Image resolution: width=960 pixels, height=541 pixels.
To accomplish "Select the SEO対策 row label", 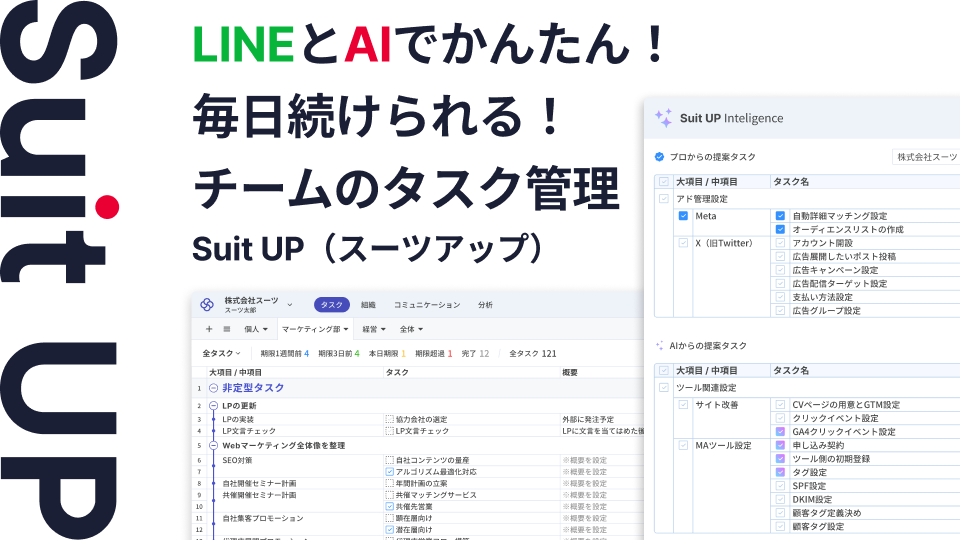I will pos(237,460).
